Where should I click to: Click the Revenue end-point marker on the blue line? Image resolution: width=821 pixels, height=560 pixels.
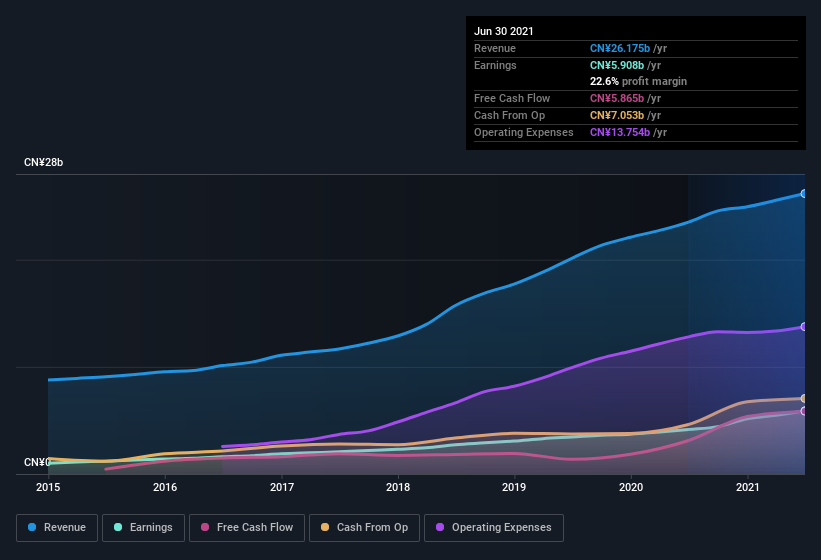point(803,194)
